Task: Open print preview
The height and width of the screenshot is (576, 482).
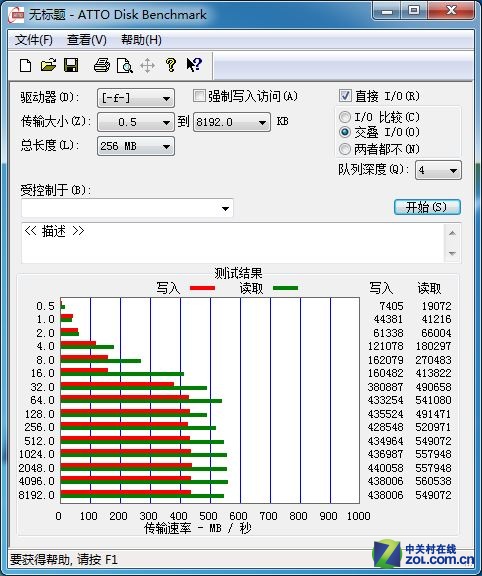Action: tap(125, 65)
